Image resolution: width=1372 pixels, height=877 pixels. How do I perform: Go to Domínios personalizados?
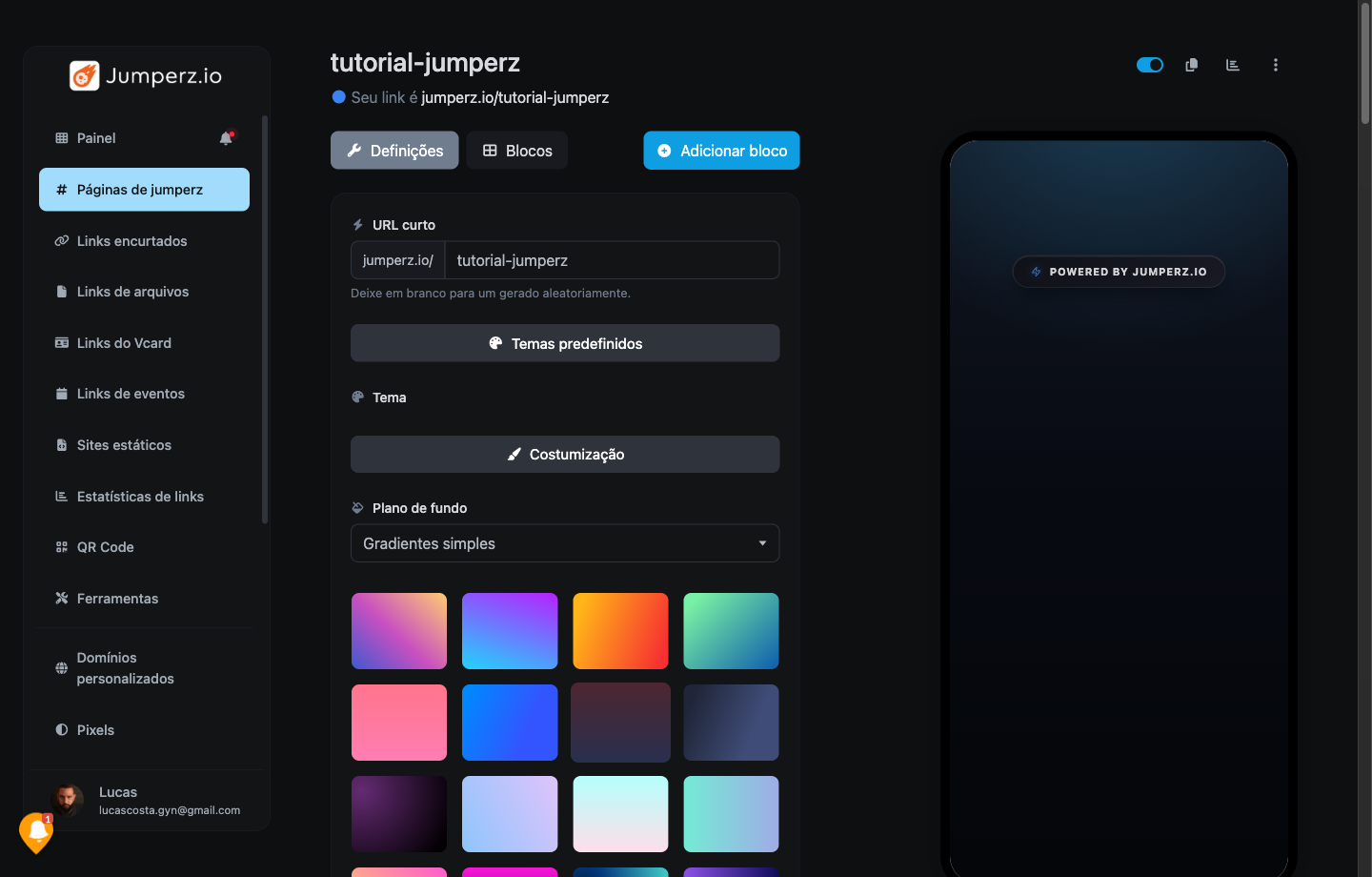(x=144, y=668)
